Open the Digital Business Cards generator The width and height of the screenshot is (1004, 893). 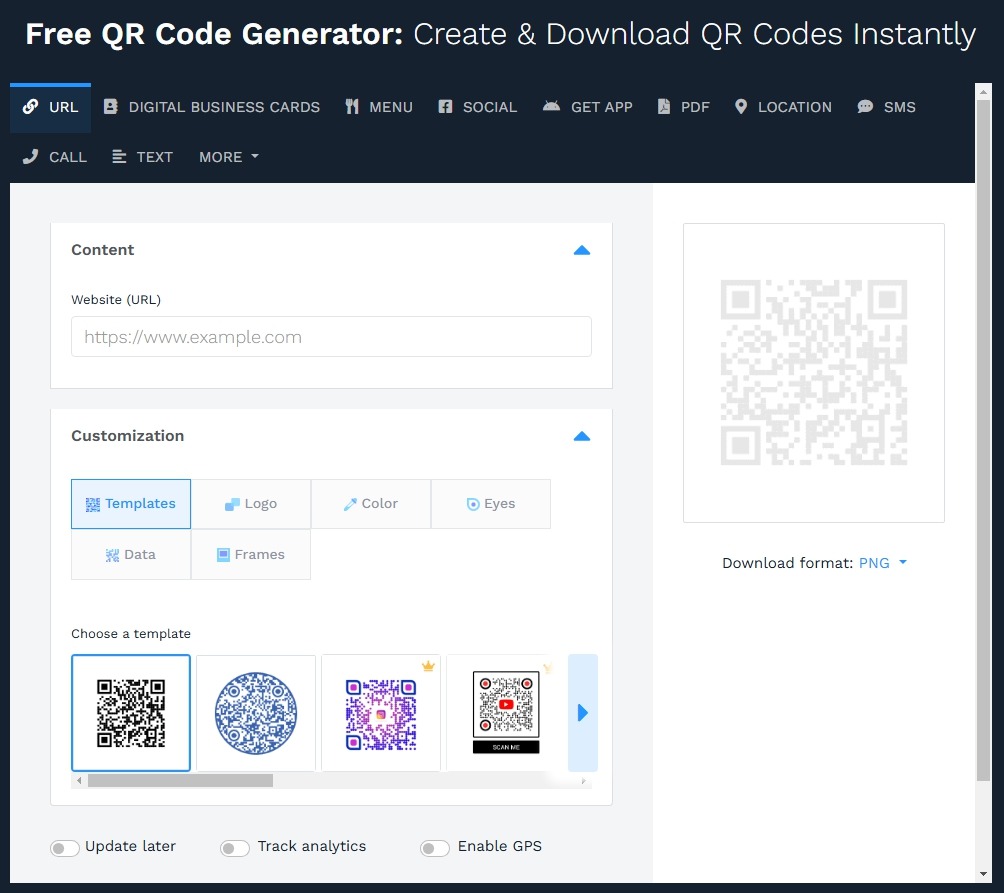[211, 107]
